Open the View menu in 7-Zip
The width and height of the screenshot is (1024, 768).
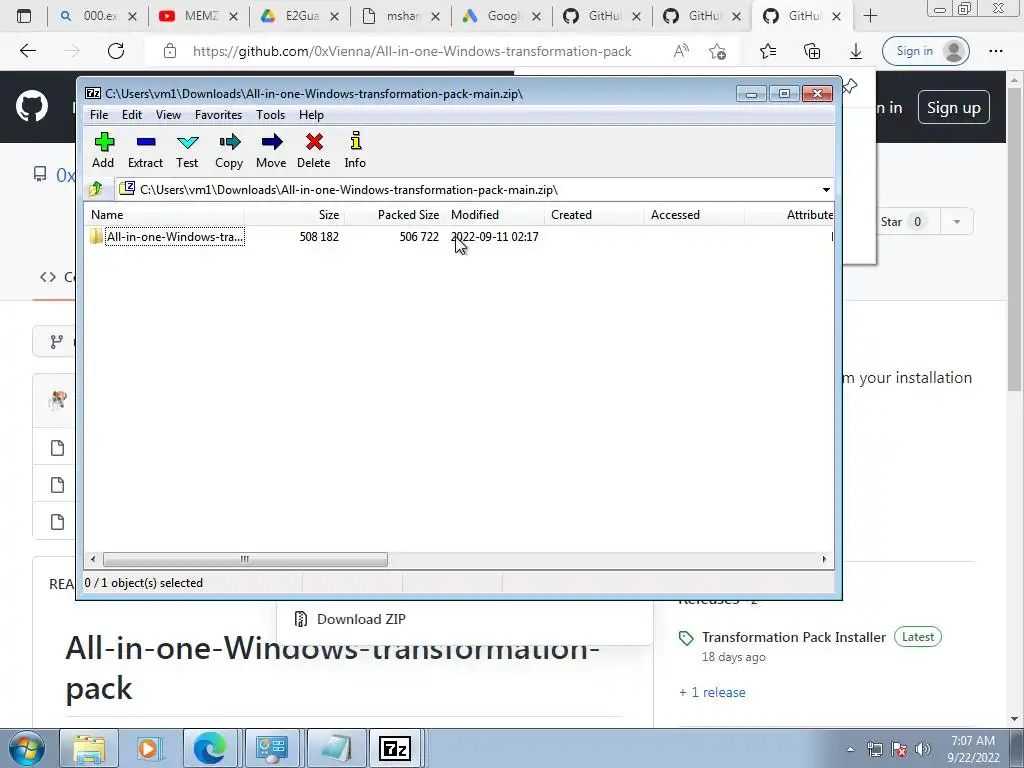click(x=168, y=115)
